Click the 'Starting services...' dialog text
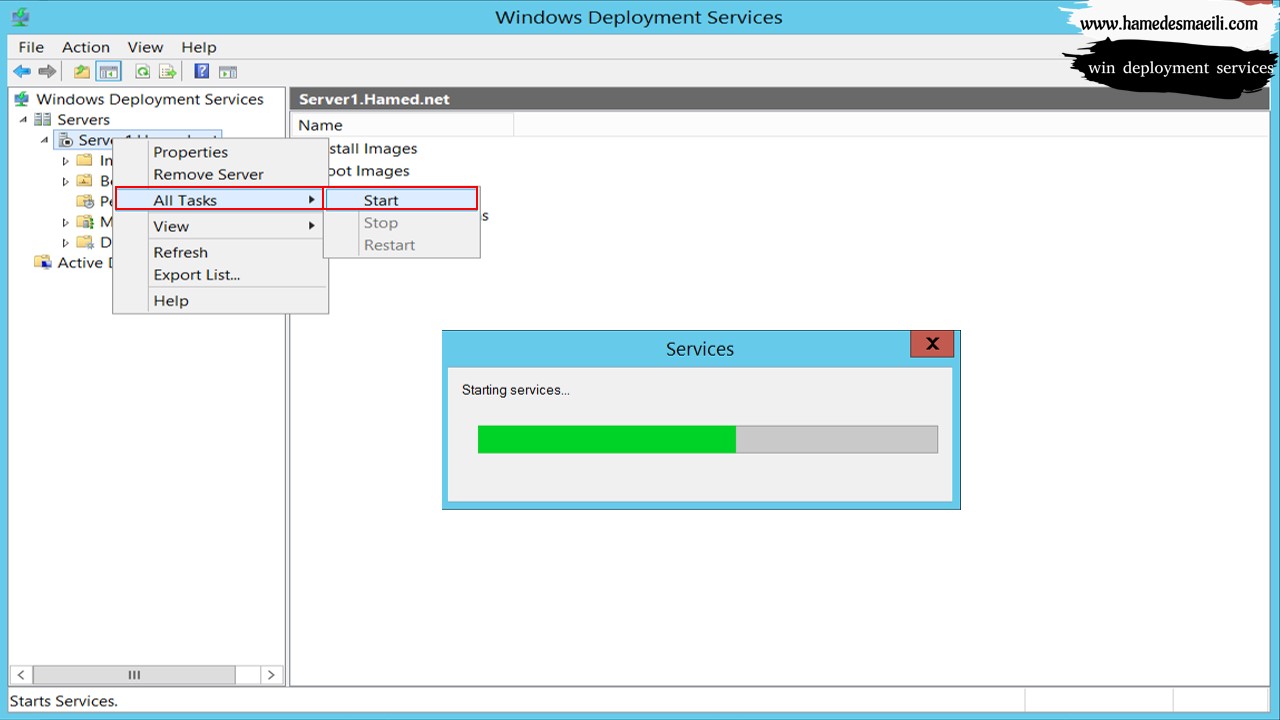 tap(516, 390)
